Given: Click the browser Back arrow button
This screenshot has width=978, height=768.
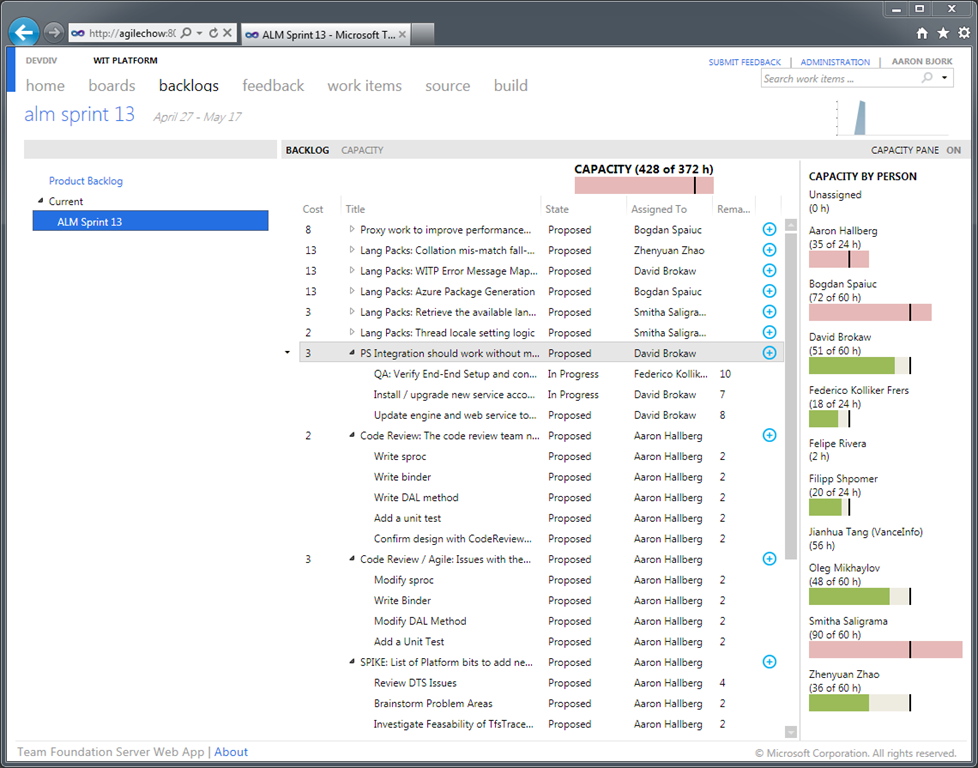Looking at the screenshot, I should pyautogui.click(x=24, y=33).
